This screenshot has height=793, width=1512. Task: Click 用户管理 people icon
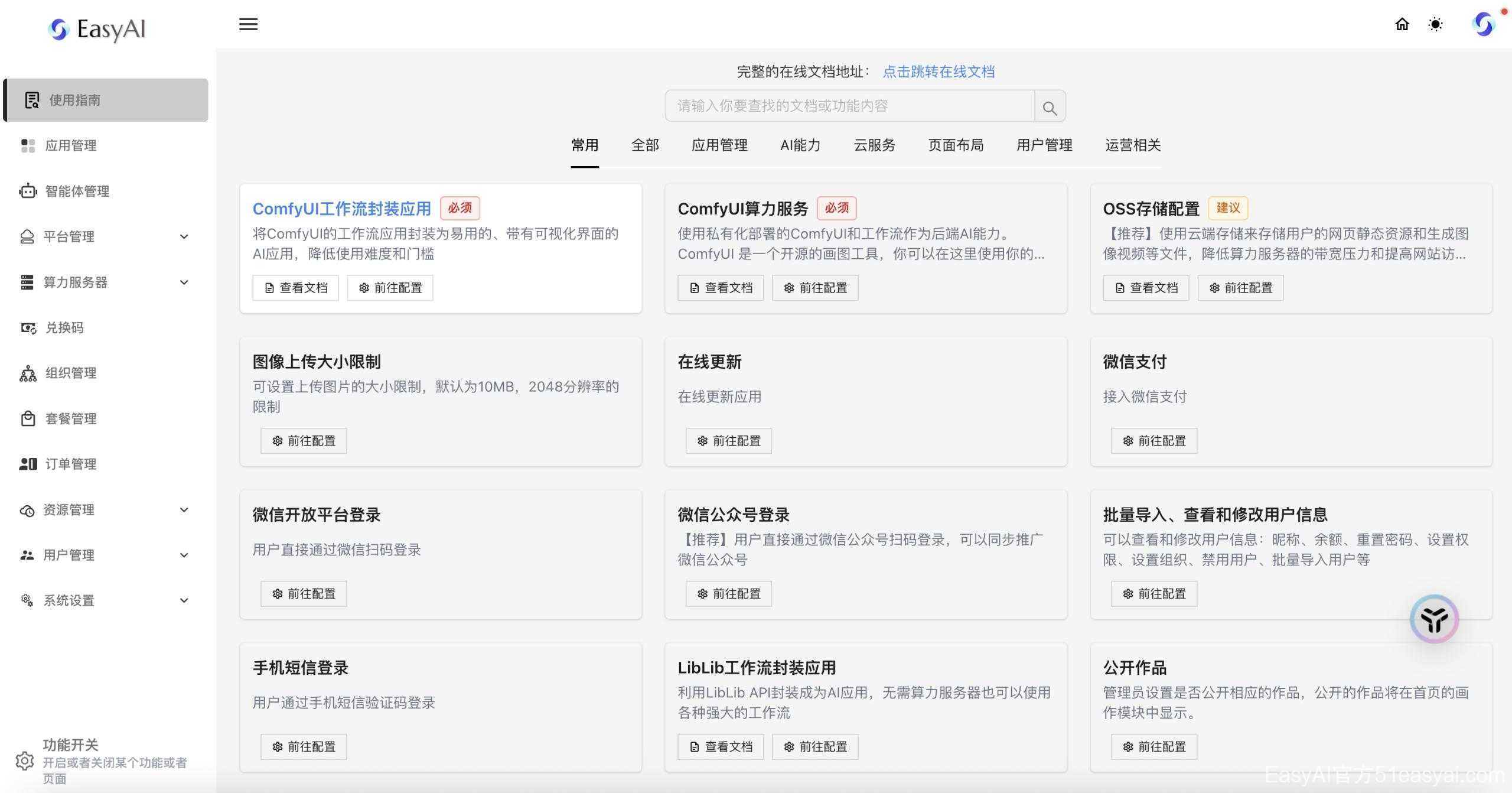coord(27,555)
